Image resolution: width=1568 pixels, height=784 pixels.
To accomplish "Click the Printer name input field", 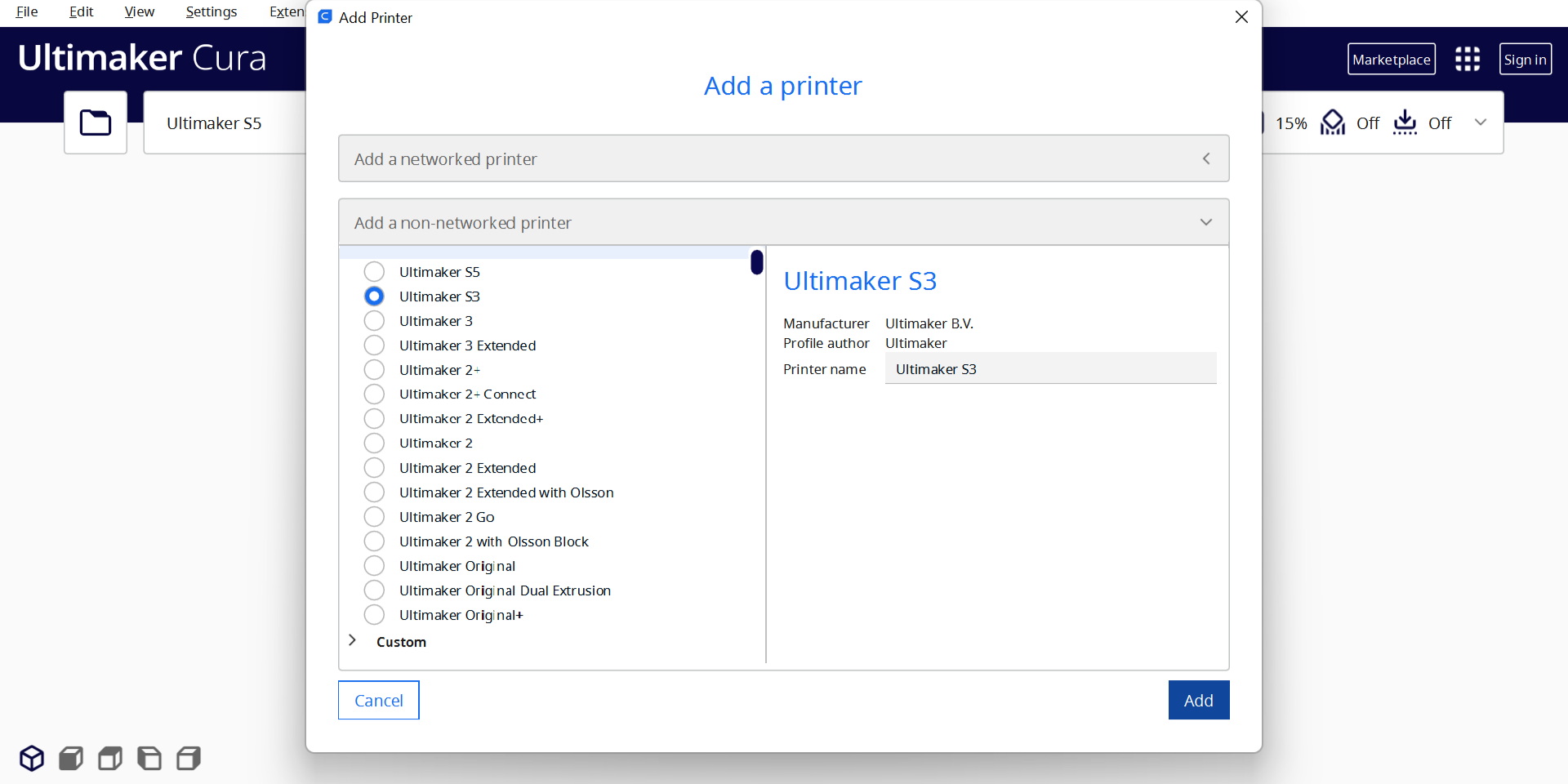I will [x=1050, y=369].
